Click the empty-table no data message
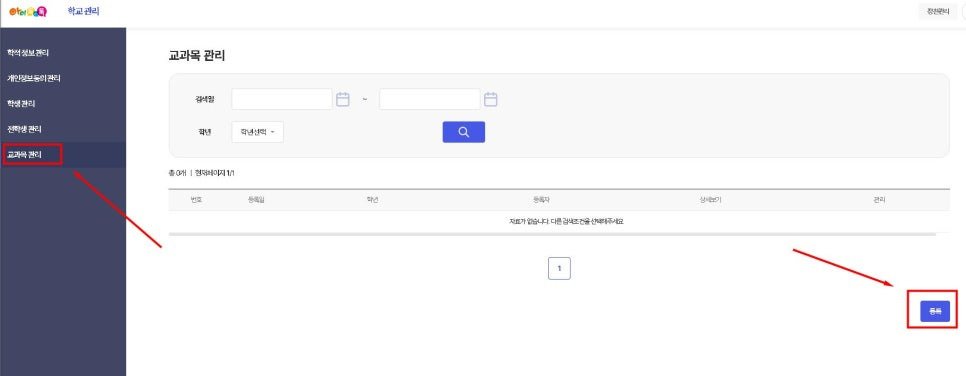 tap(566, 221)
